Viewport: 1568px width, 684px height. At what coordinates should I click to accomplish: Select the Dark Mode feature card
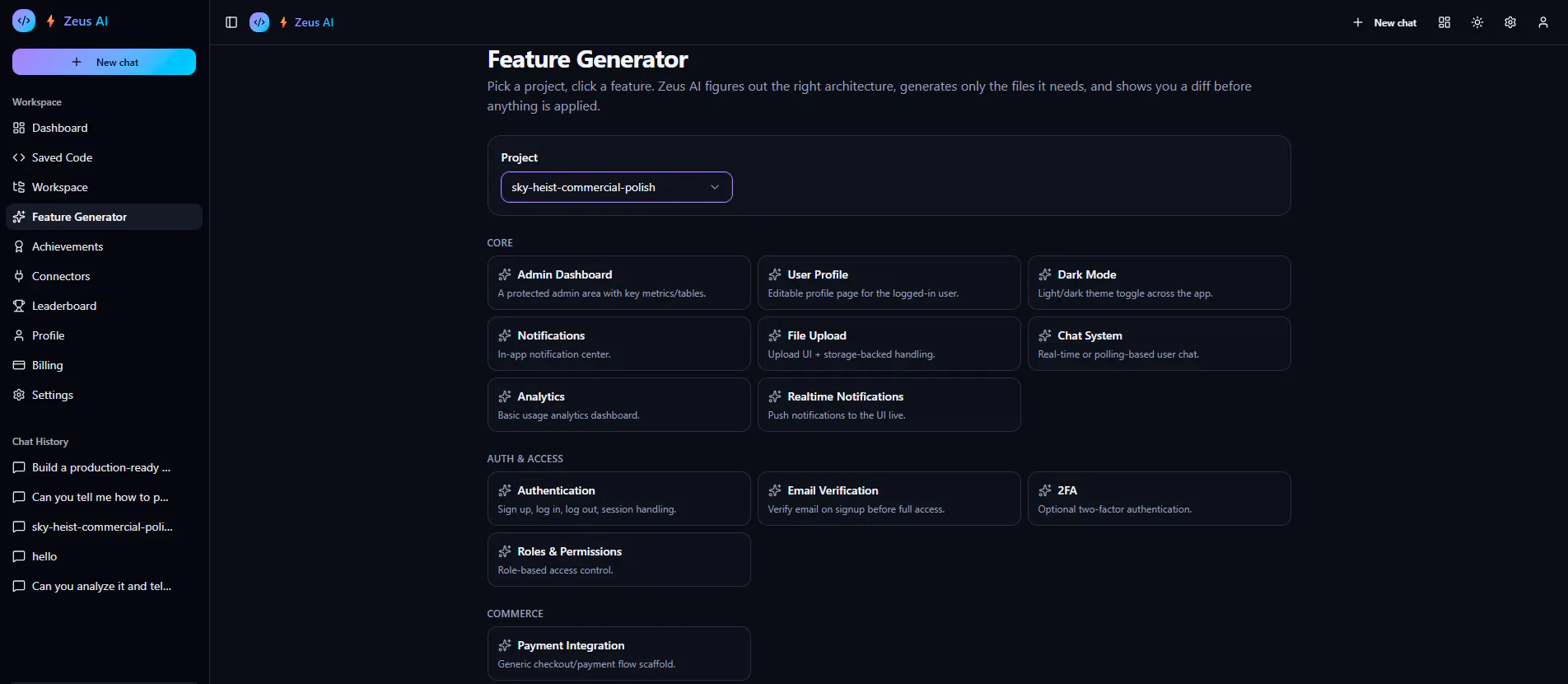pyautogui.click(x=1159, y=283)
